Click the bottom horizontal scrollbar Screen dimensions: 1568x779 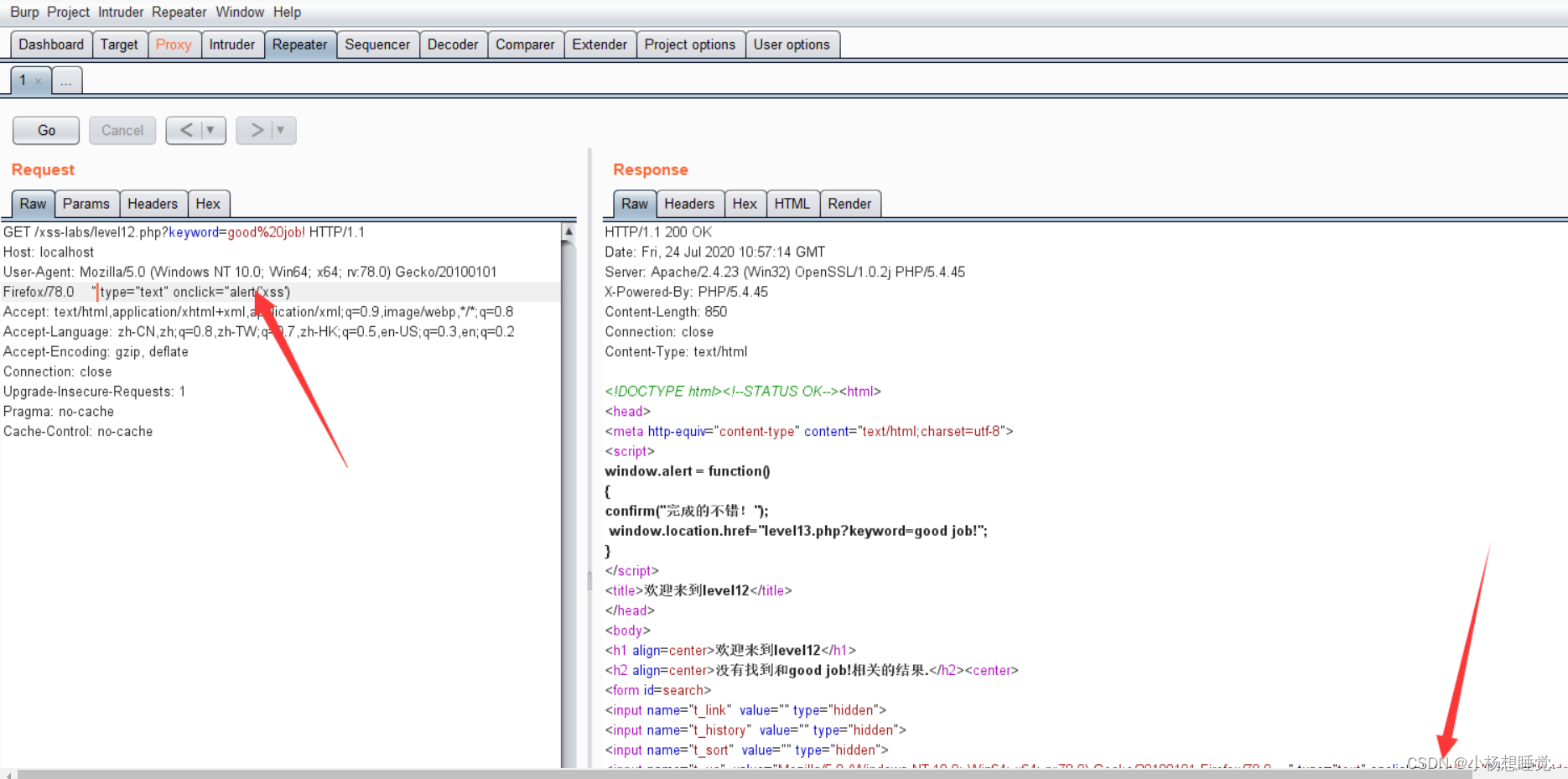click(x=745, y=774)
